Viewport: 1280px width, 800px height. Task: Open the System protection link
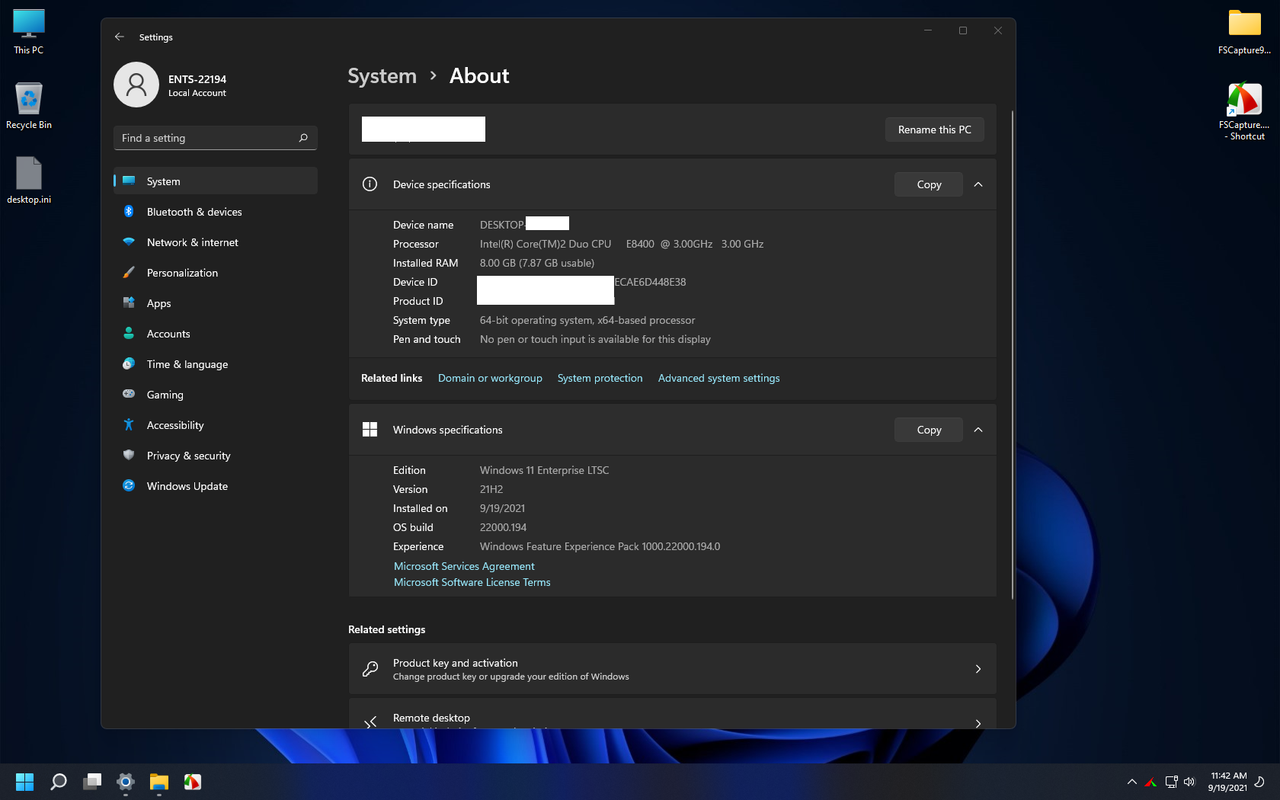coord(600,378)
